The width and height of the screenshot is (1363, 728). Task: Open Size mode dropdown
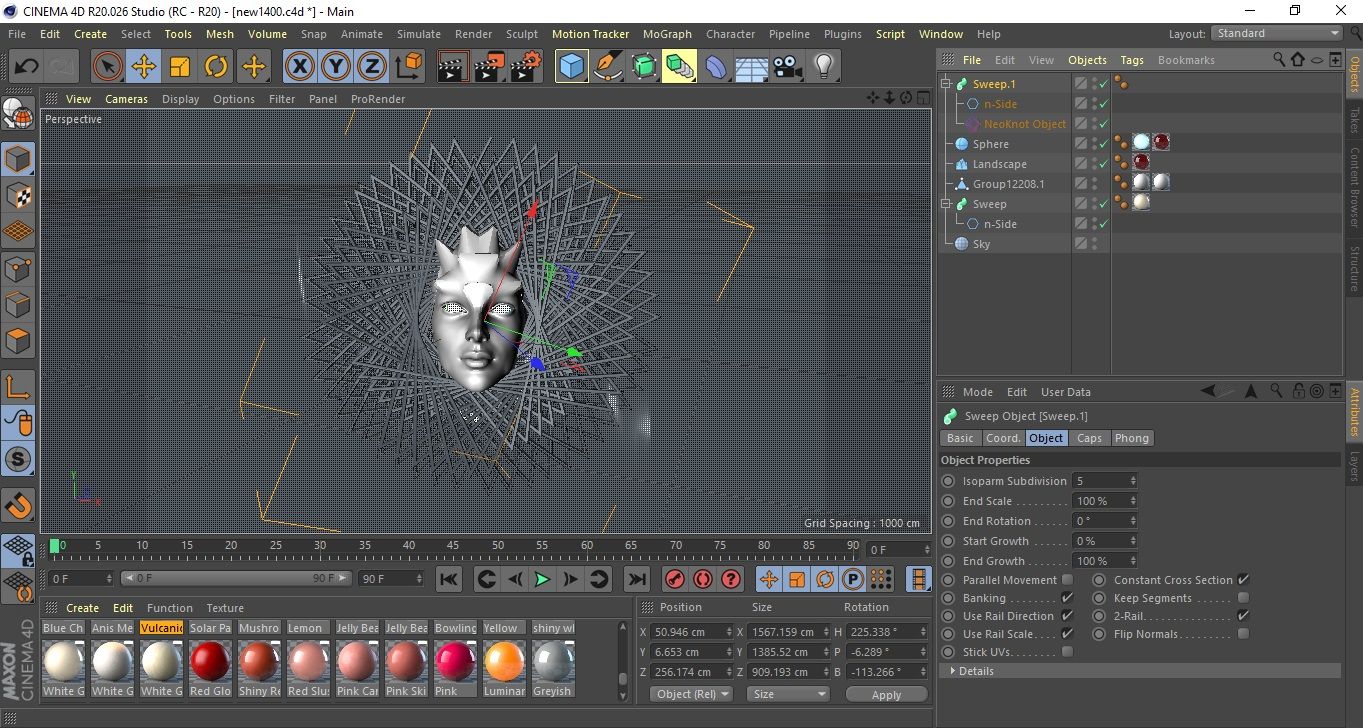coord(789,694)
